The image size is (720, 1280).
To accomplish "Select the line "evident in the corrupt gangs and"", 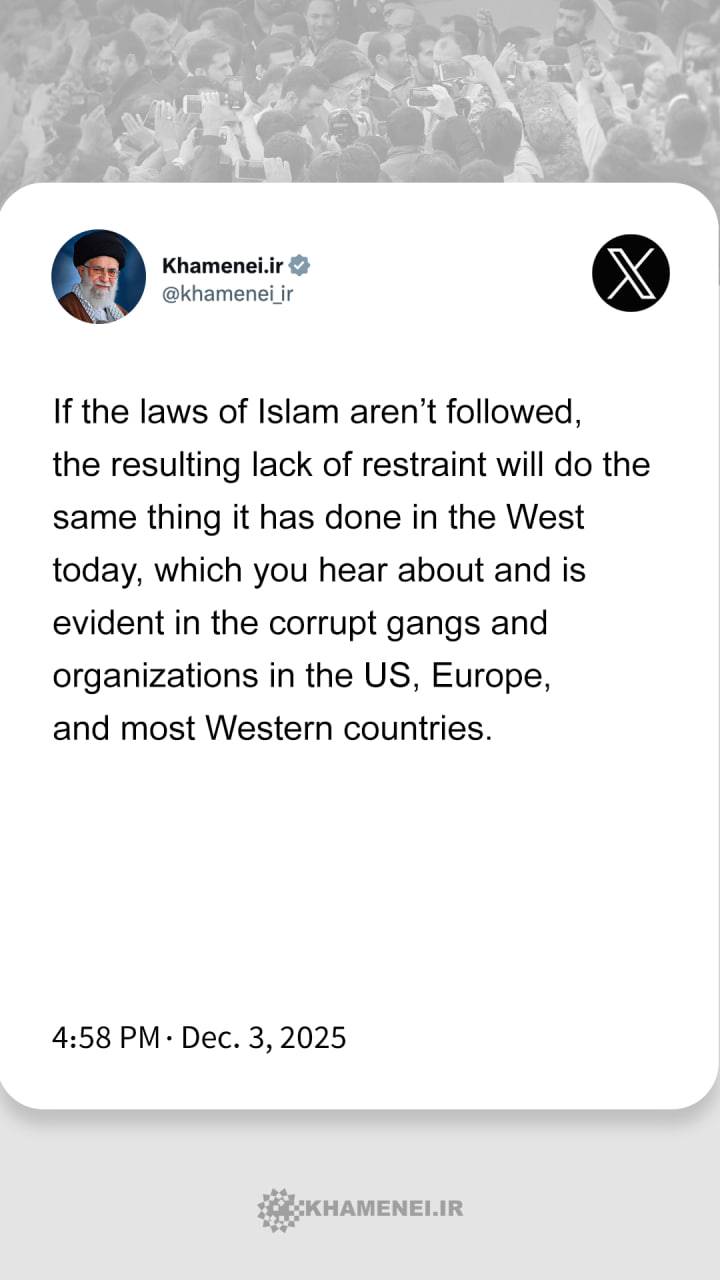I will coord(300,623).
